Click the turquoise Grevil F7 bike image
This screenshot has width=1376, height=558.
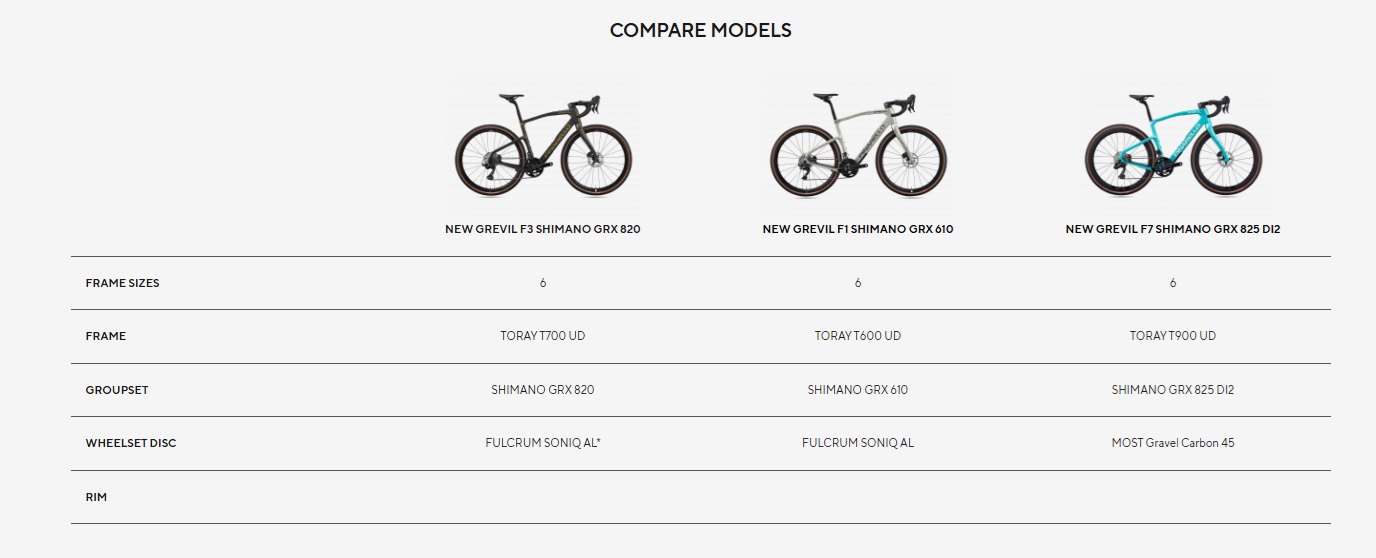tap(1173, 145)
